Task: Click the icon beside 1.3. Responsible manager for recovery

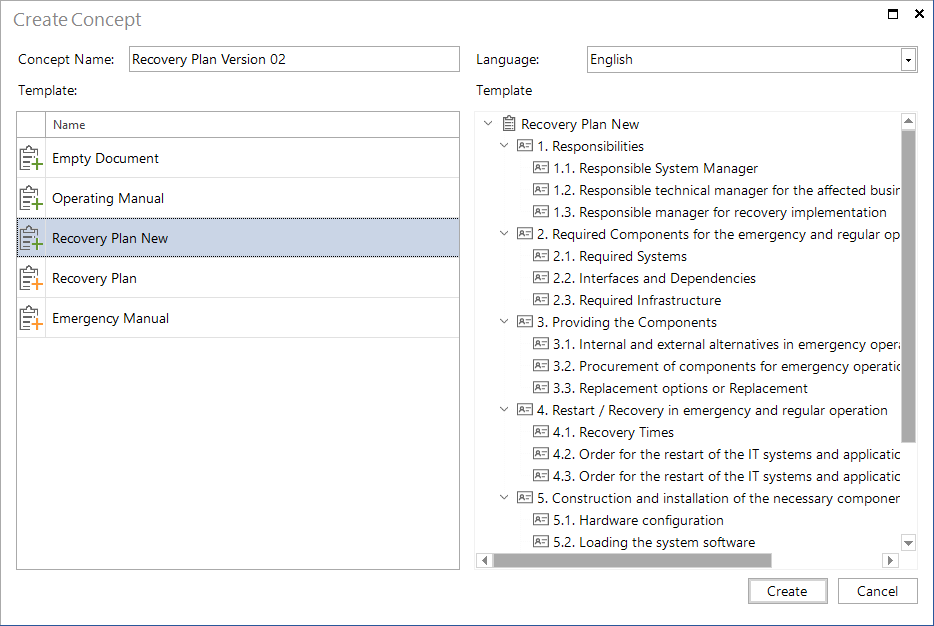Action: (x=541, y=212)
